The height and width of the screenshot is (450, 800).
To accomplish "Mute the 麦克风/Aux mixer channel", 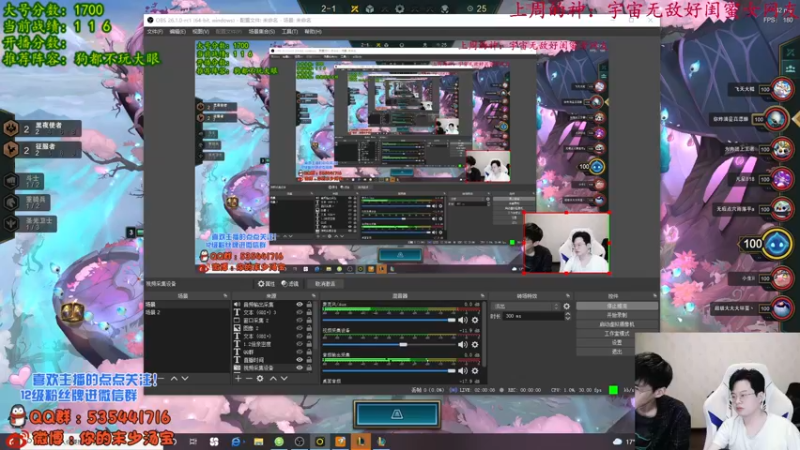I will click(463, 320).
